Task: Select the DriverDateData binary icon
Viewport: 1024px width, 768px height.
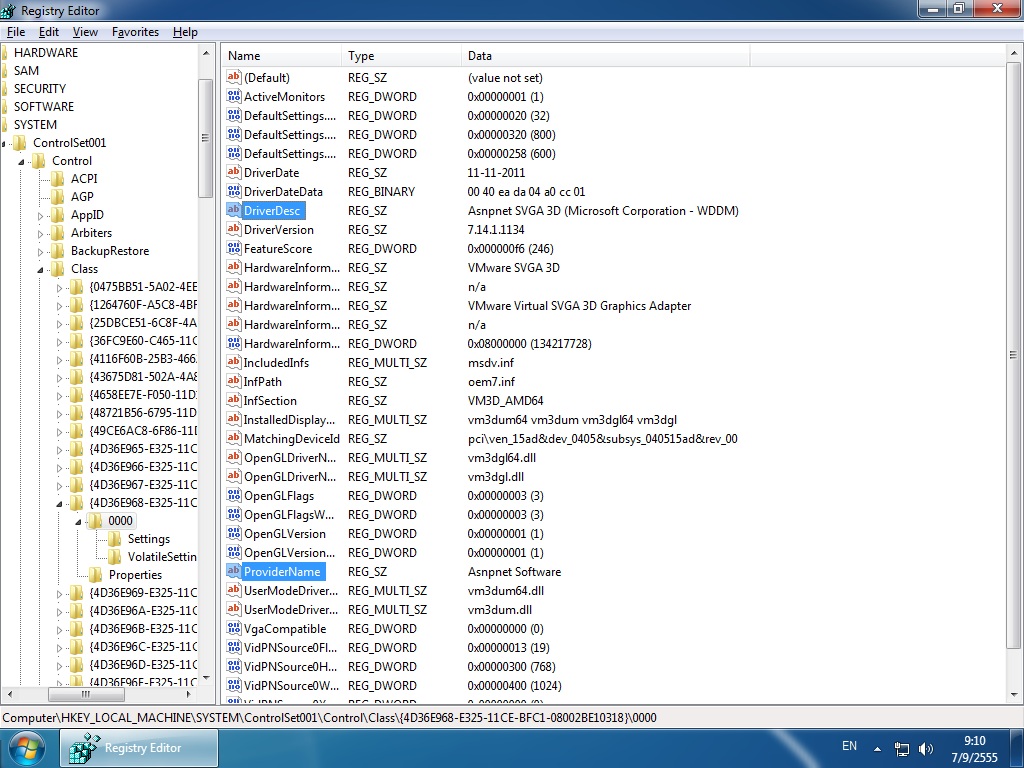Action: tap(233, 191)
